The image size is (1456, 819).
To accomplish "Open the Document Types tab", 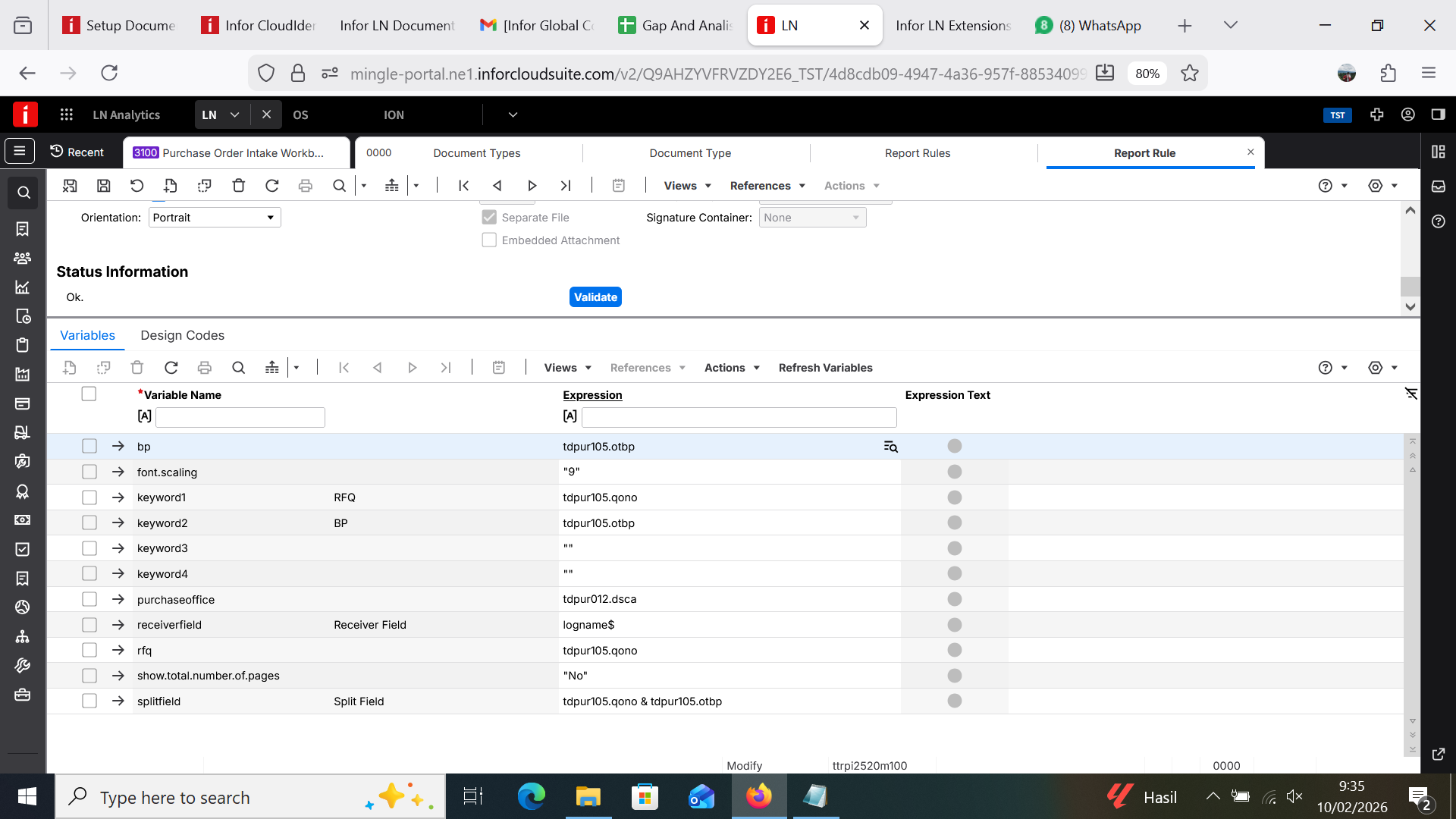I will [x=476, y=153].
